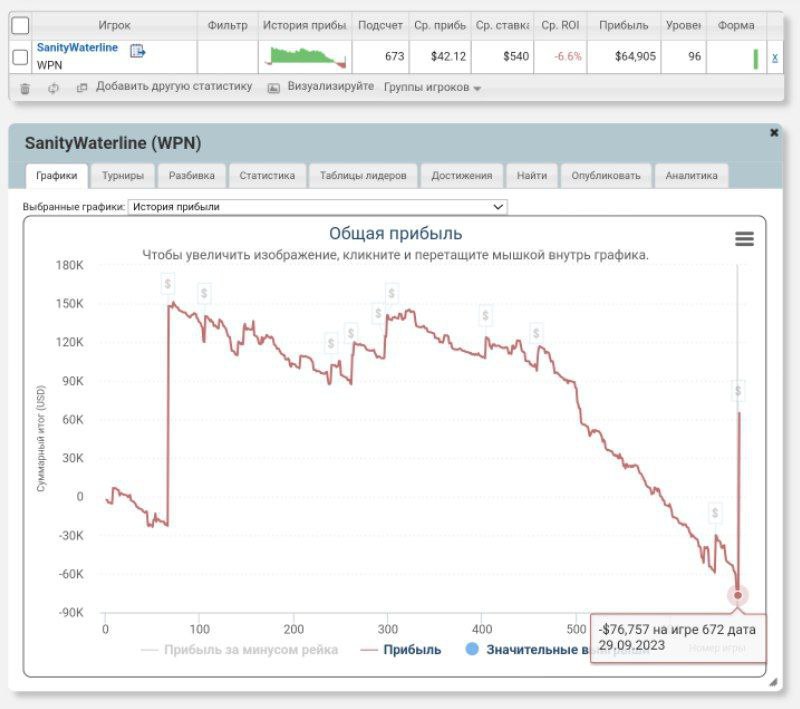The image size is (800, 709).
Task: Click the Добавить другую статистику copy icon
Action: tap(82, 88)
